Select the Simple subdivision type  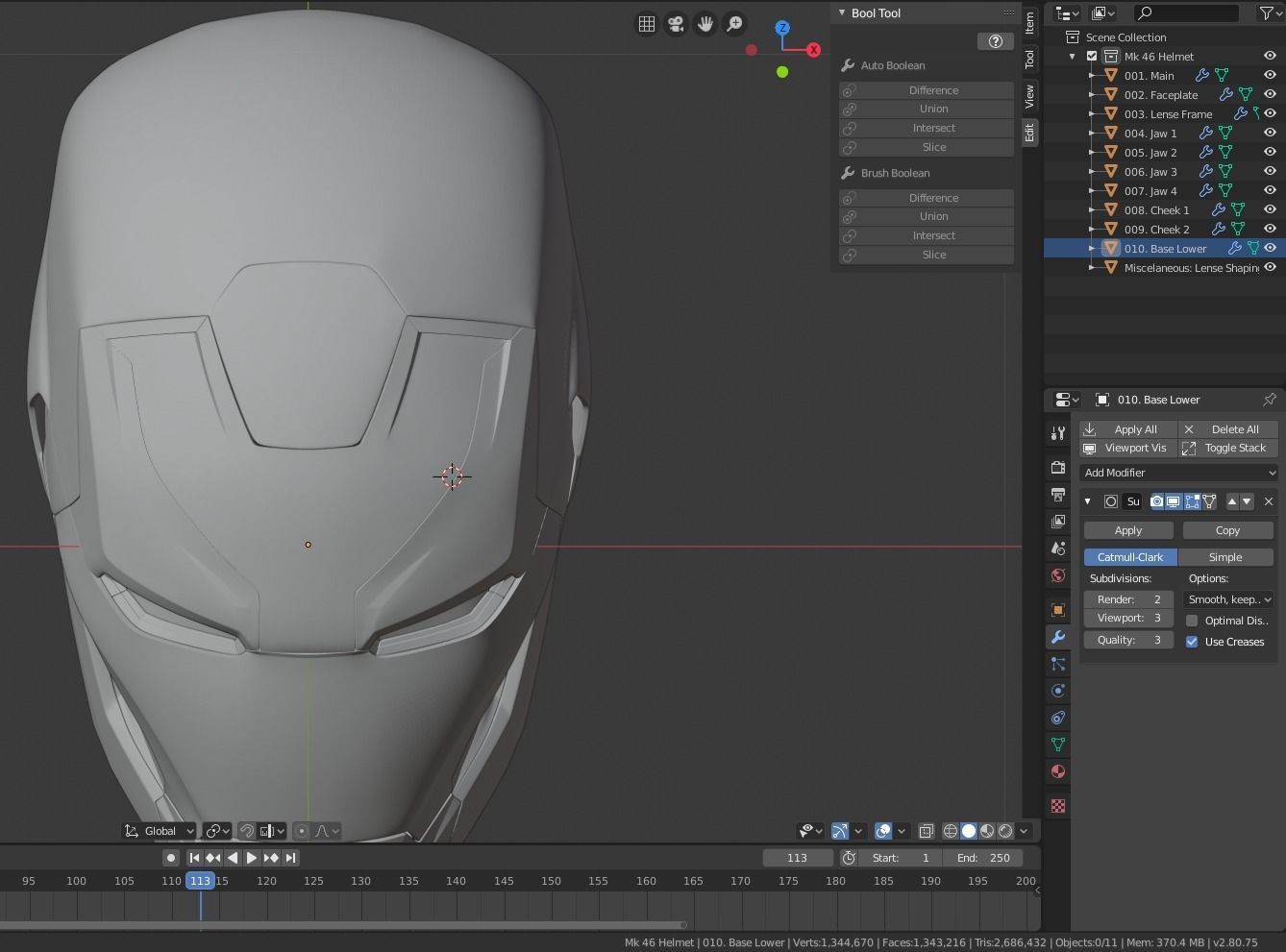1225,557
